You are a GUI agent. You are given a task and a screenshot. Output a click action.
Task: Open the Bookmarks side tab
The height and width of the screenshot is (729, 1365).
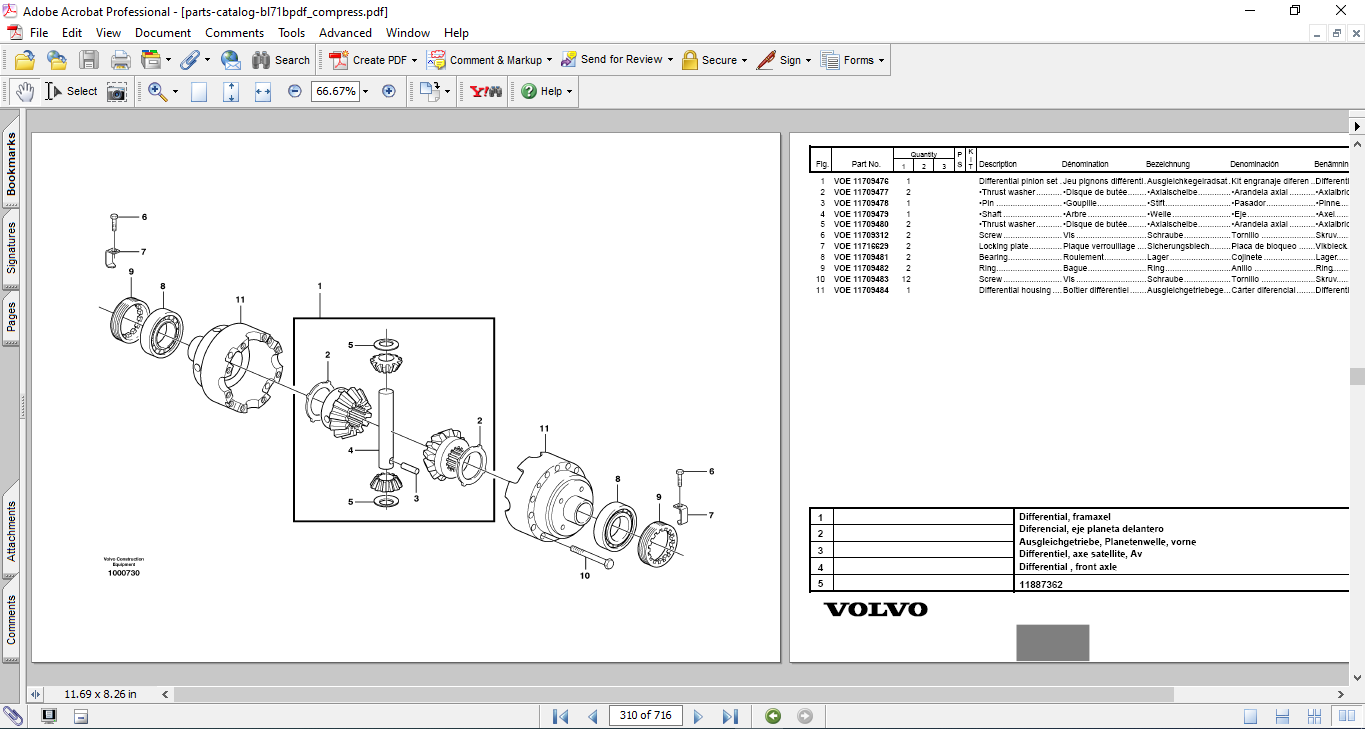(11, 166)
